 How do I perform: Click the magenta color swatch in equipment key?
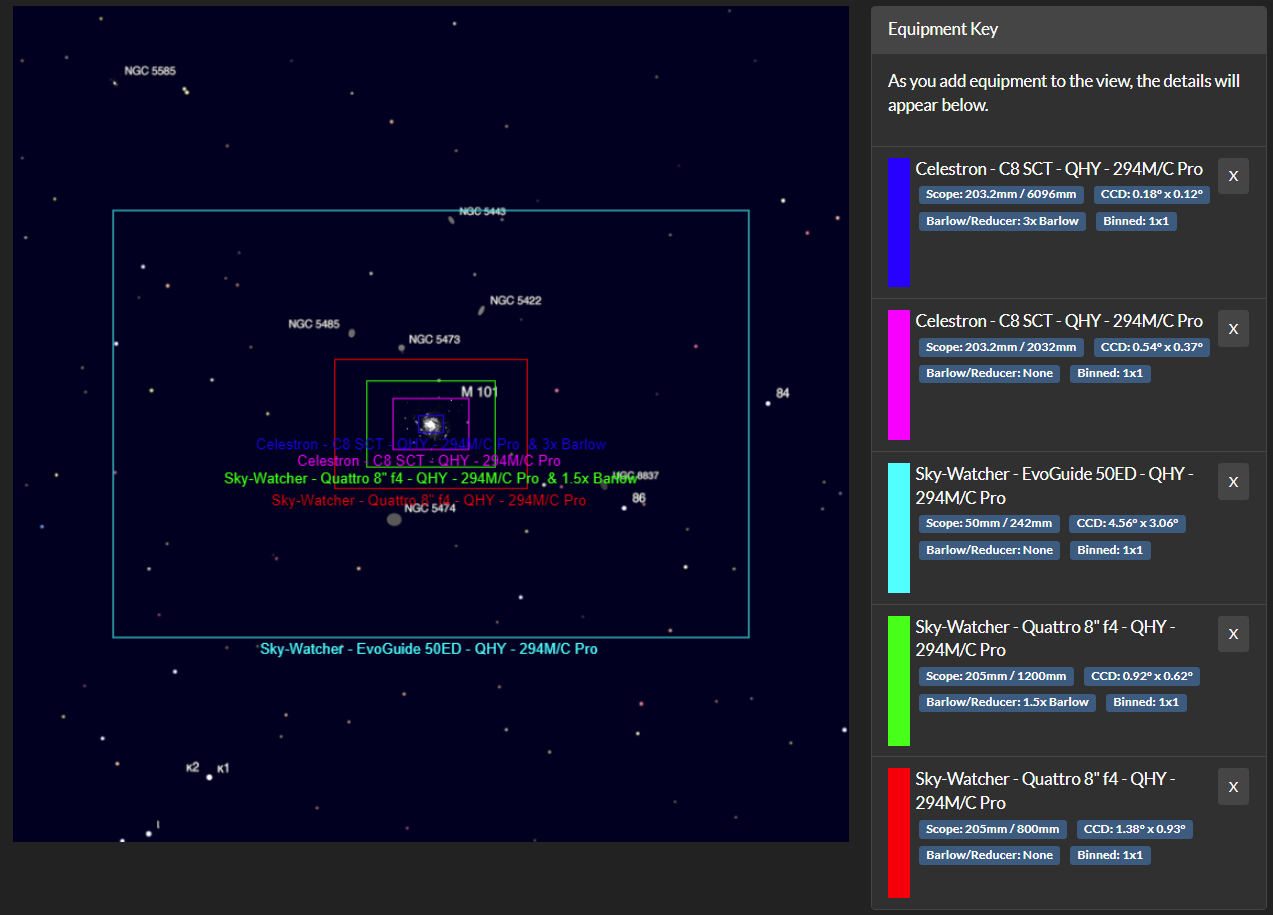tap(898, 374)
